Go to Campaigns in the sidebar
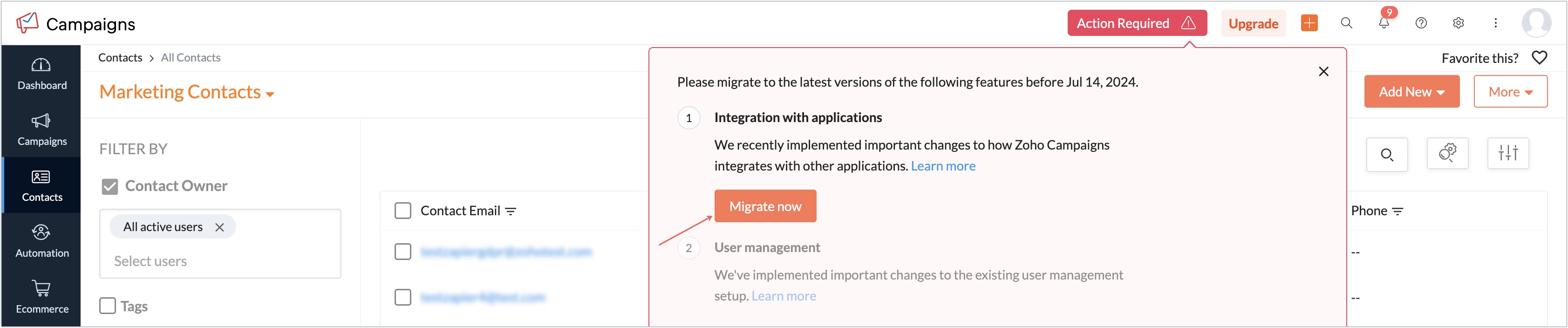 pyautogui.click(x=41, y=130)
